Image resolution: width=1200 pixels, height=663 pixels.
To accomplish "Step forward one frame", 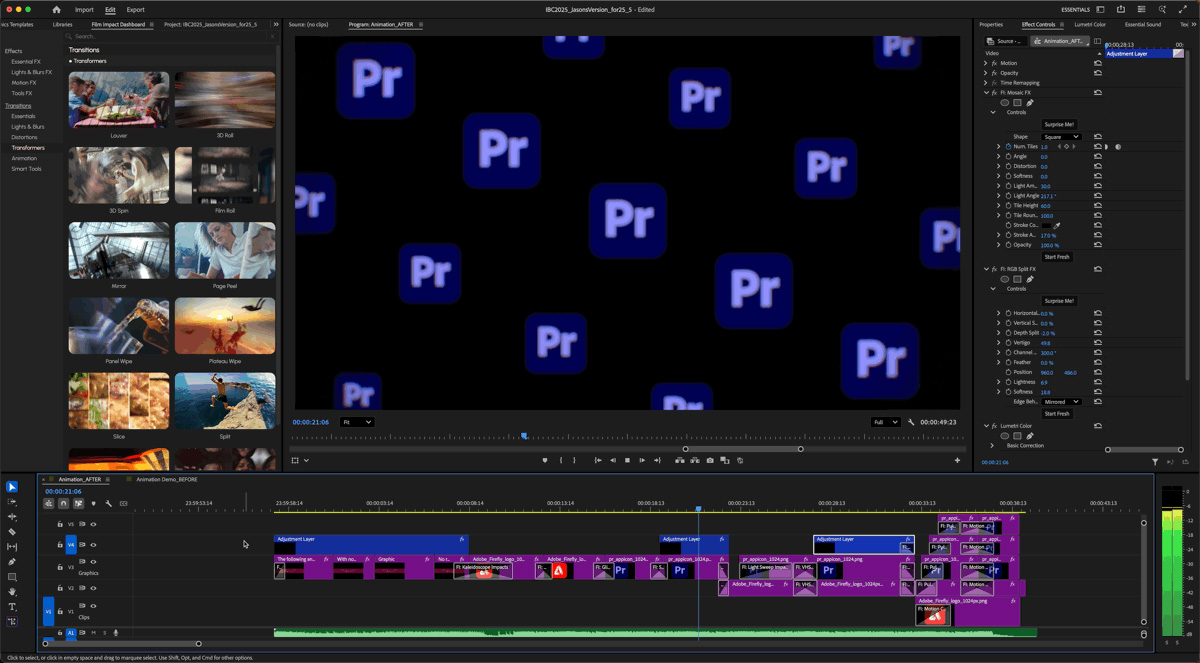I will [x=642, y=460].
